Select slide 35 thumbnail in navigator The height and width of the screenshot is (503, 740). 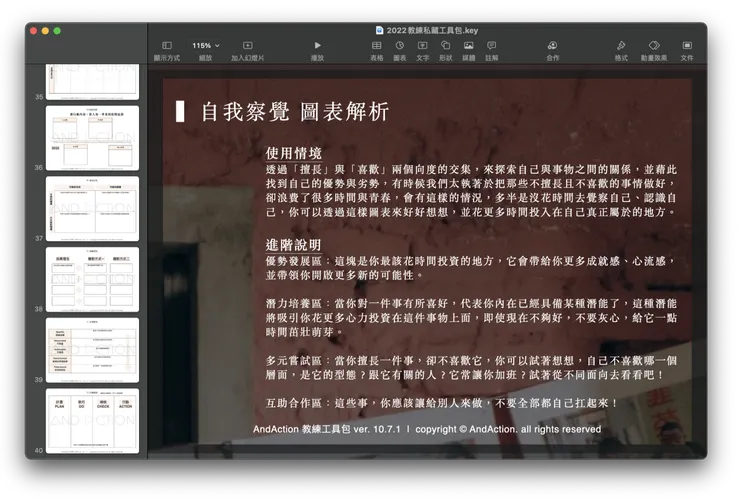pyautogui.click(x=92, y=82)
